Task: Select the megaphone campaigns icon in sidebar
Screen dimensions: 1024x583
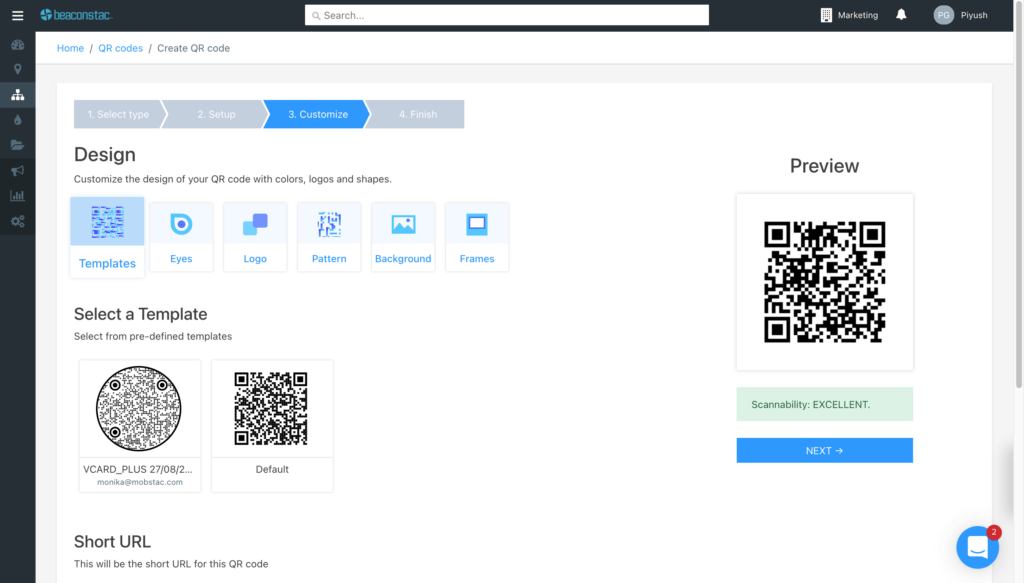Action: point(17,170)
